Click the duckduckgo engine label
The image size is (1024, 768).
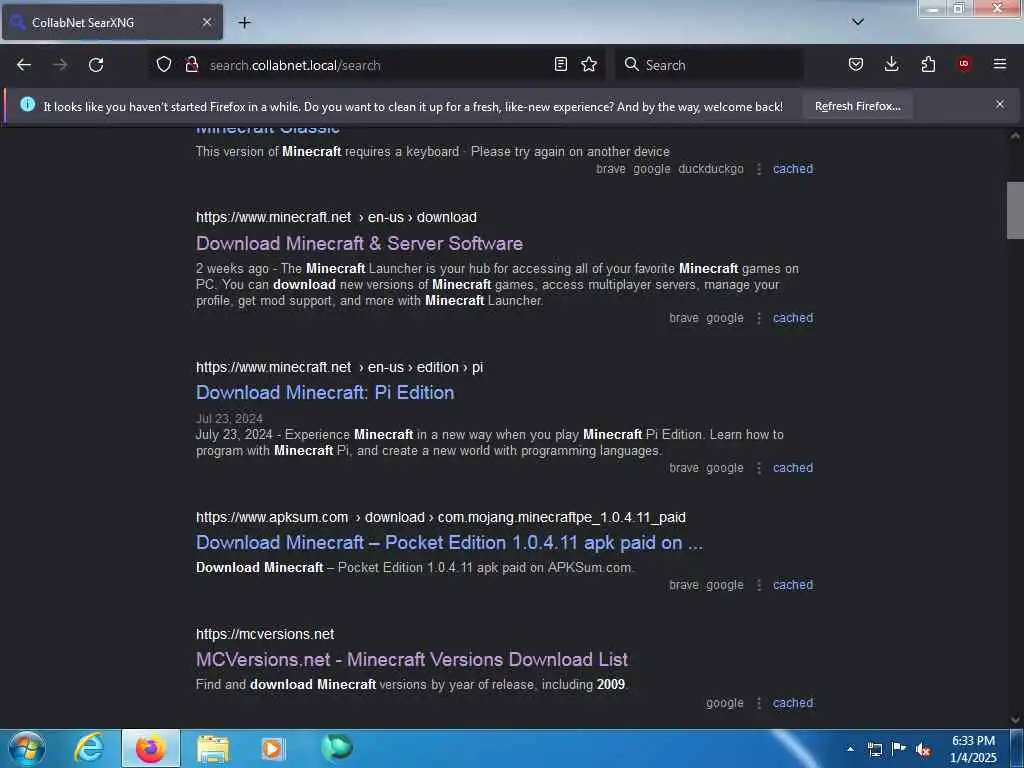click(x=711, y=169)
